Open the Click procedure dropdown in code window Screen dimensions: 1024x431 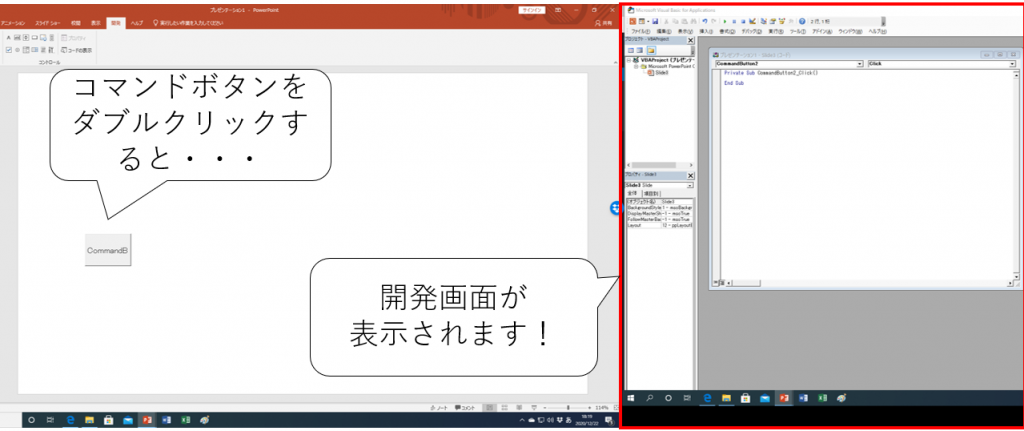pos(1012,64)
